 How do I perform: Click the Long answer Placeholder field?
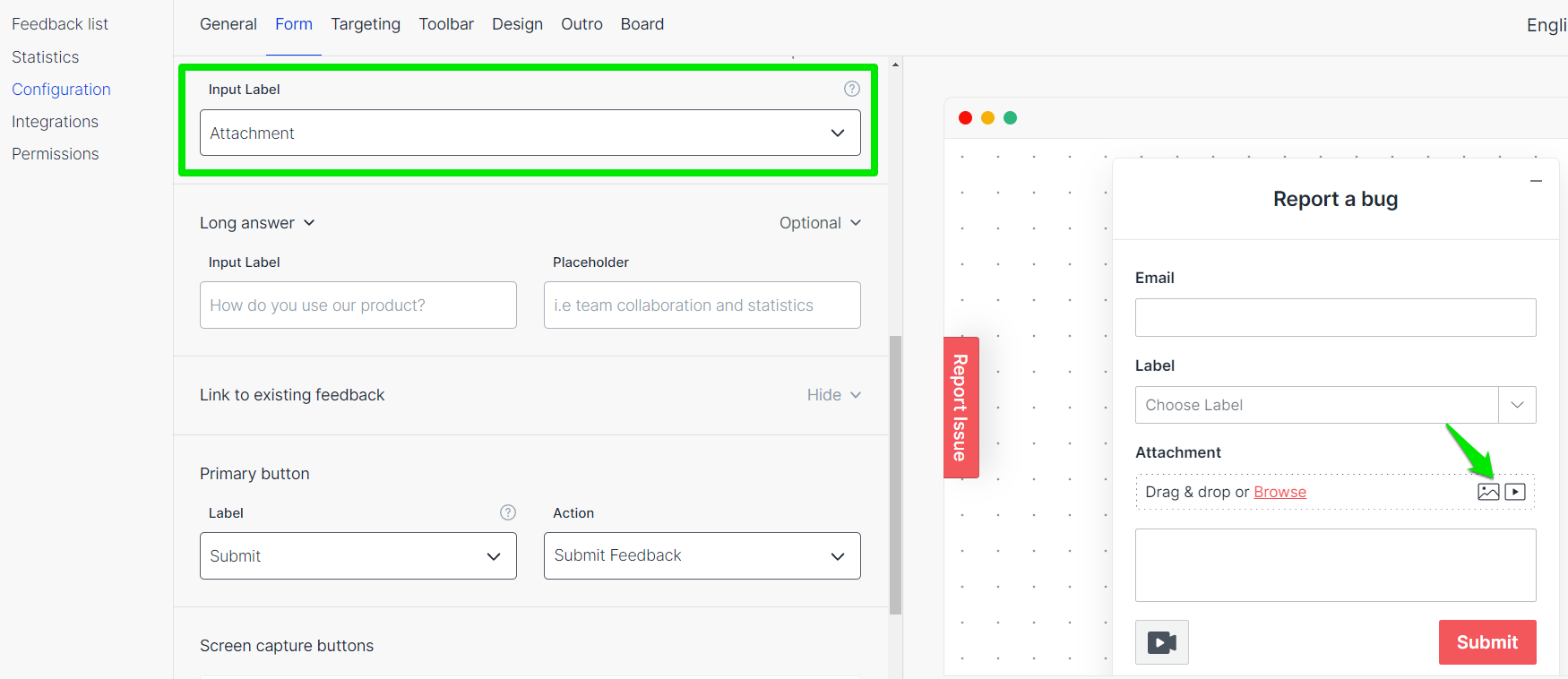(702, 305)
